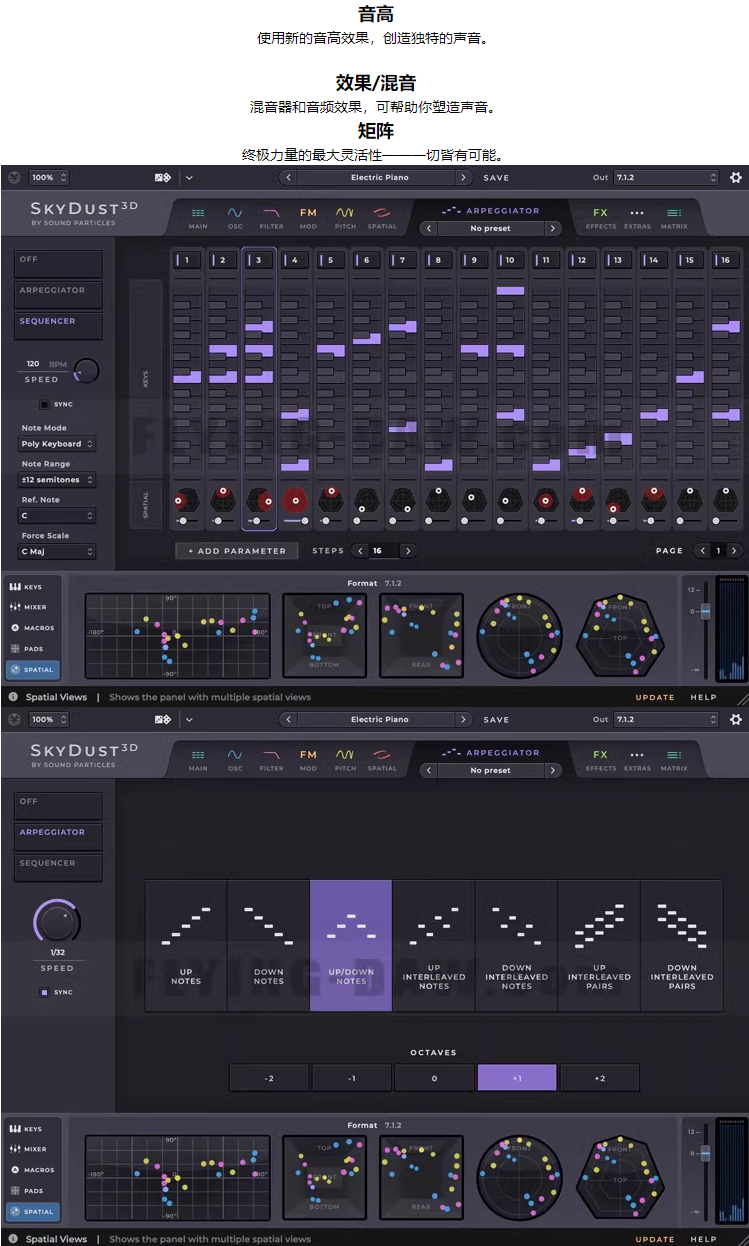749x1246 pixels.
Task: Select the KEYS row label in sequencer
Action: coord(146,379)
